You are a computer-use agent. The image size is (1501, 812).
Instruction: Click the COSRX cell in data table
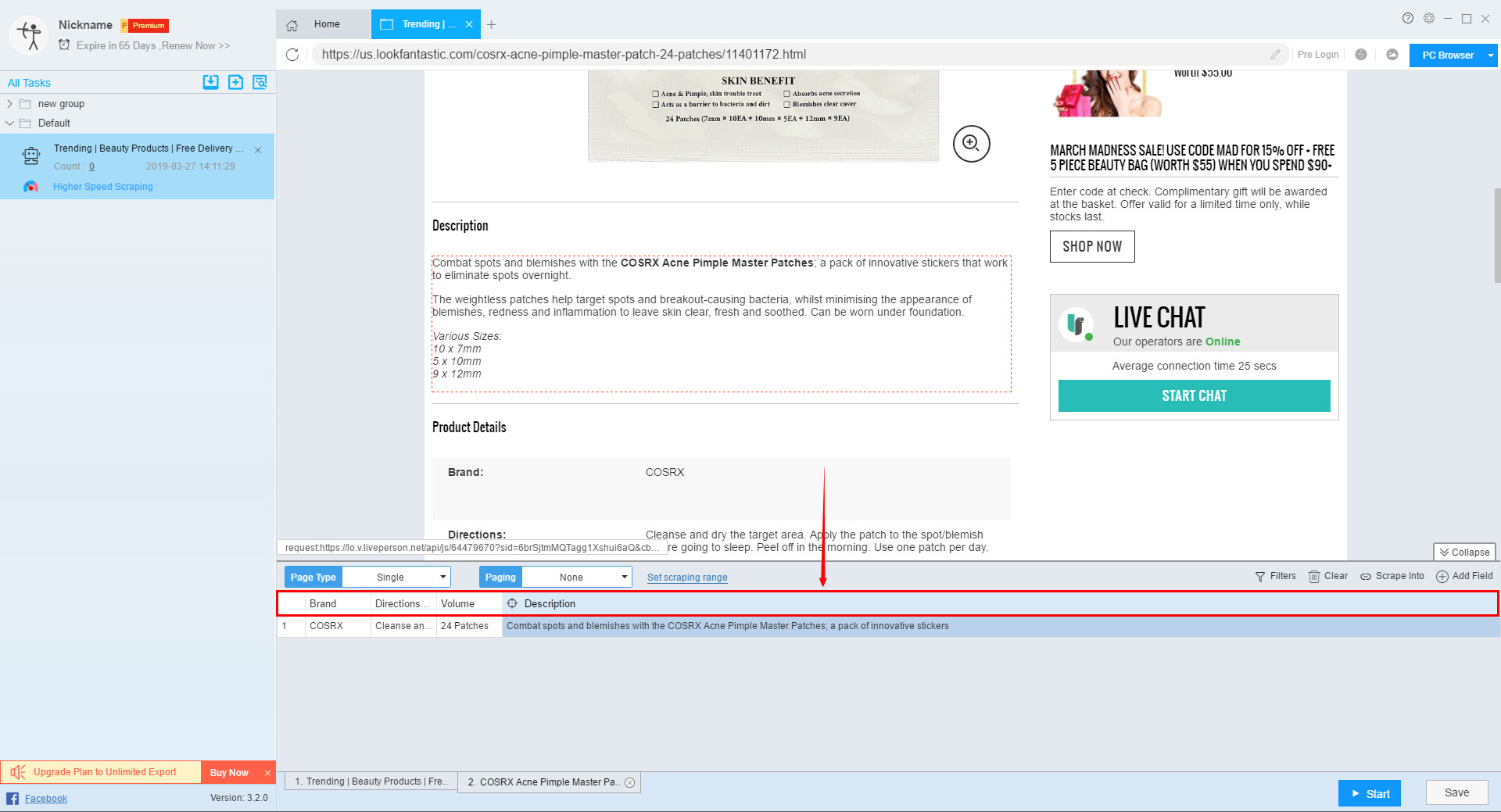click(x=338, y=626)
